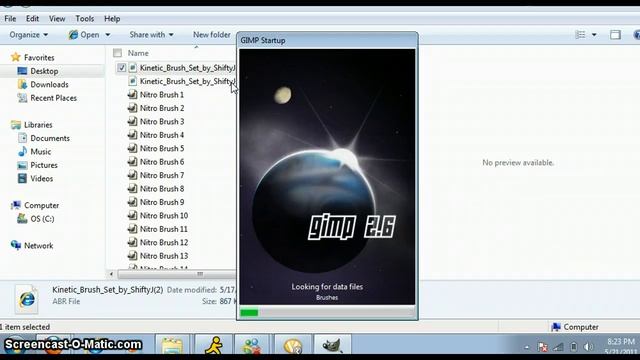Click the GIMP startup progress bar
640x360 pixels.
click(x=327, y=313)
